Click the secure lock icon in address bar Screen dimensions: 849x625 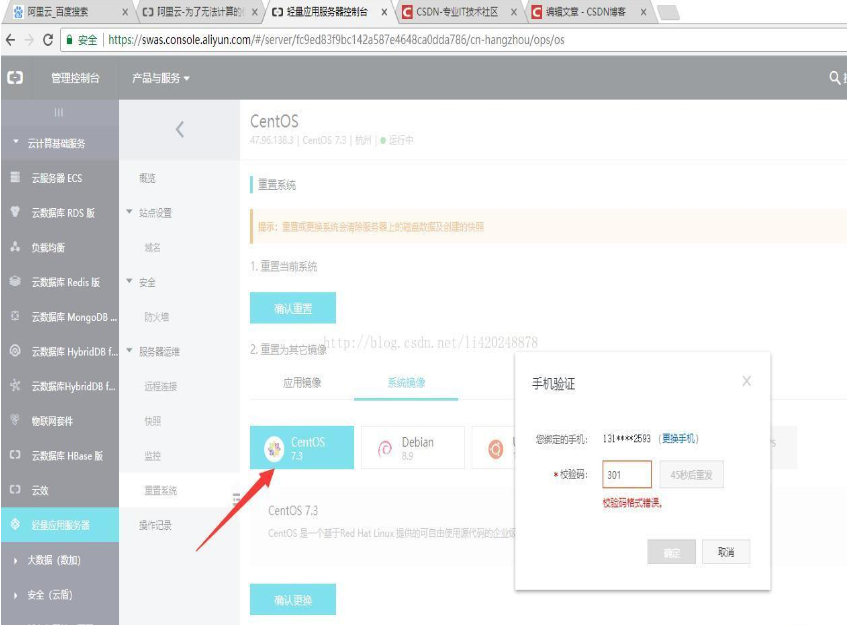tap(69, 39)
